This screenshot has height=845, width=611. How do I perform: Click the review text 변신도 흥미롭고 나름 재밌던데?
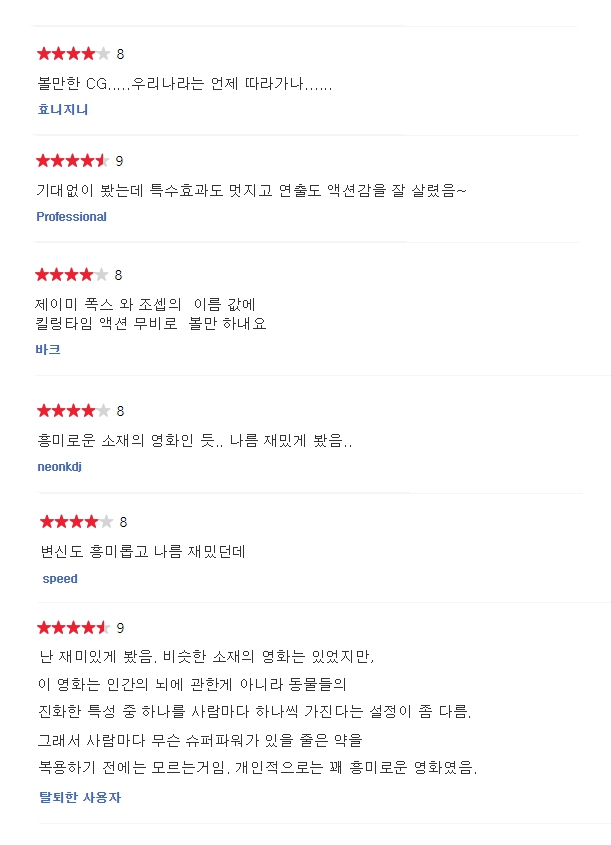click(143, 551)
